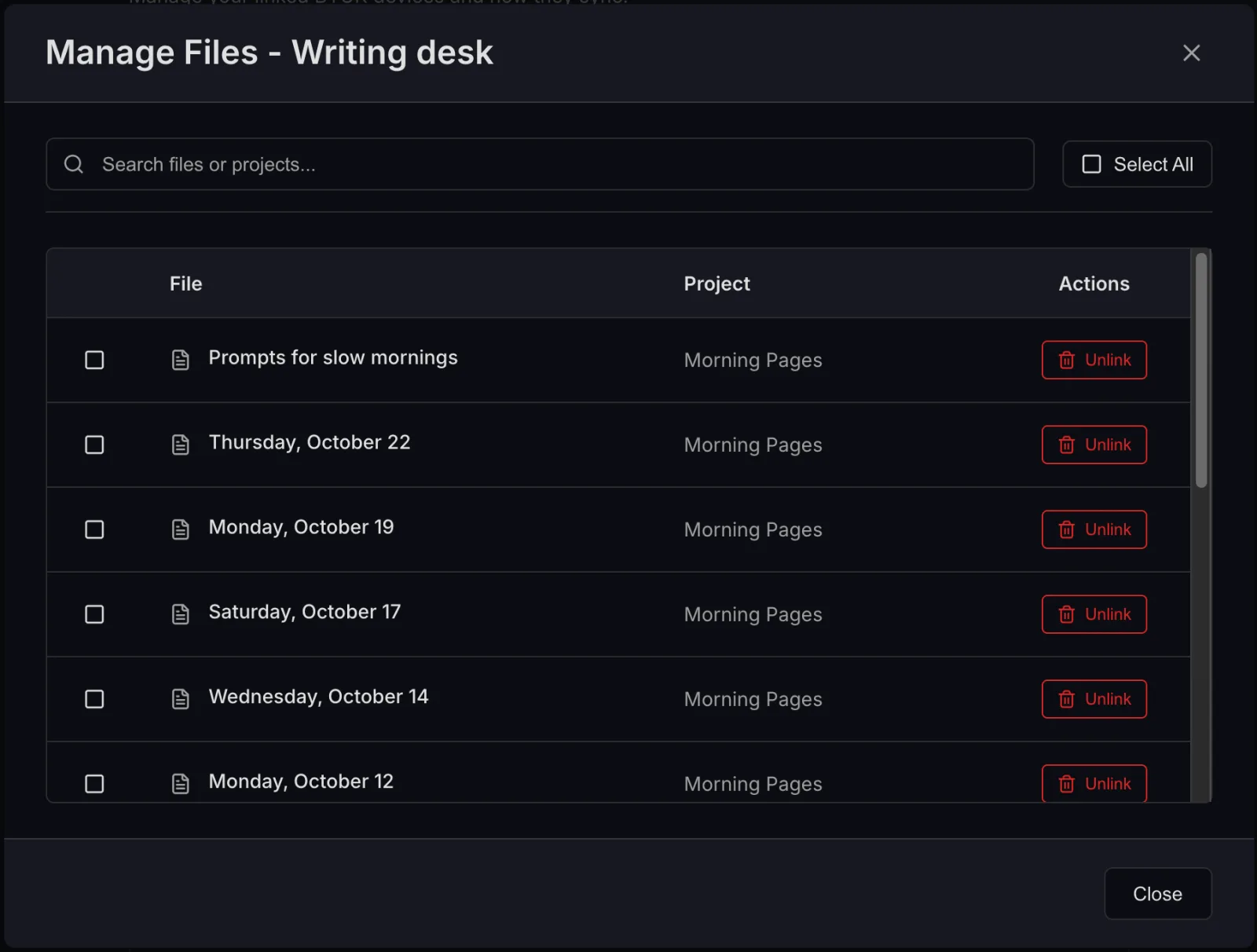Click file name Wednesday, October 14

point(318,697)
